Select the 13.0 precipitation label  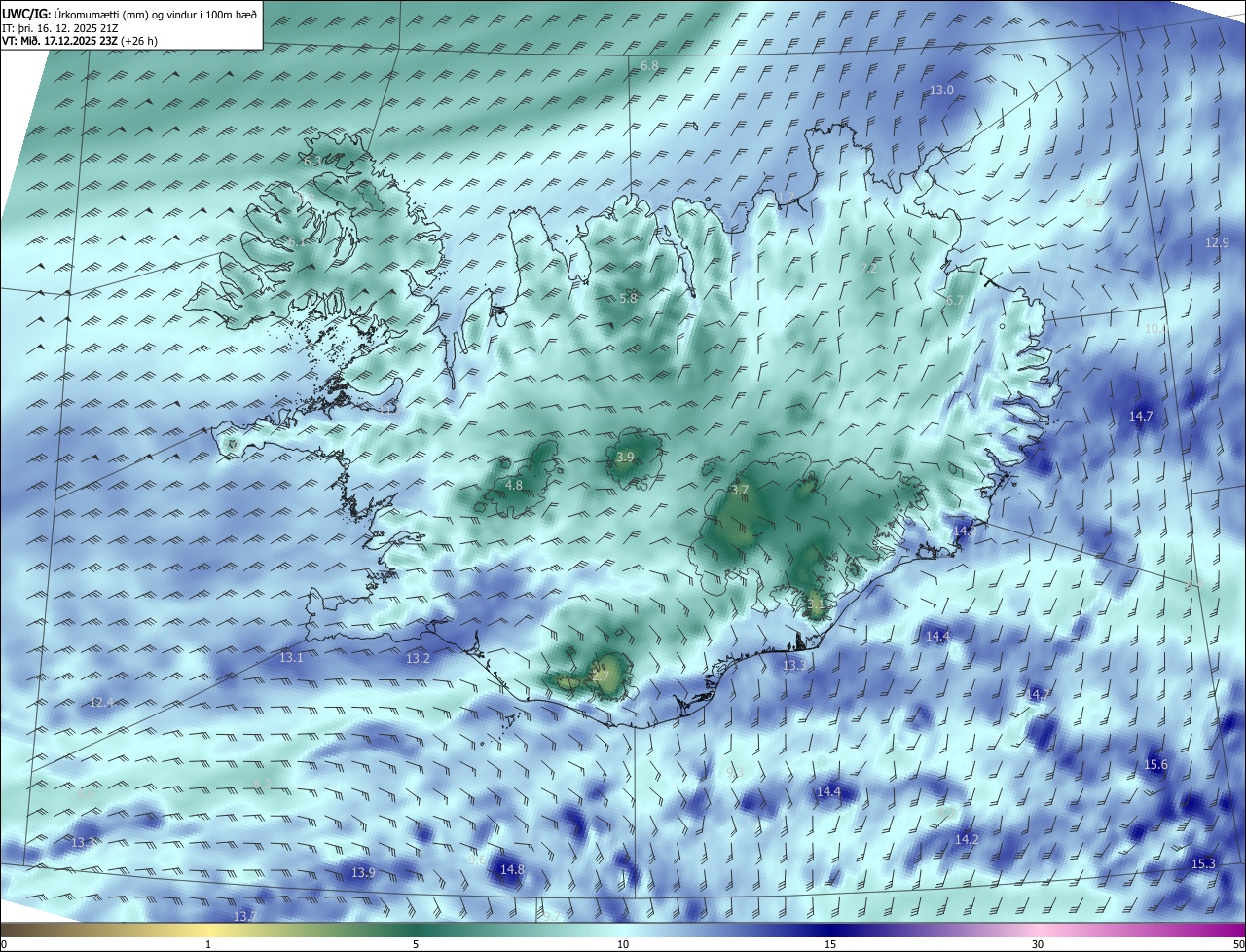point(941,90)
